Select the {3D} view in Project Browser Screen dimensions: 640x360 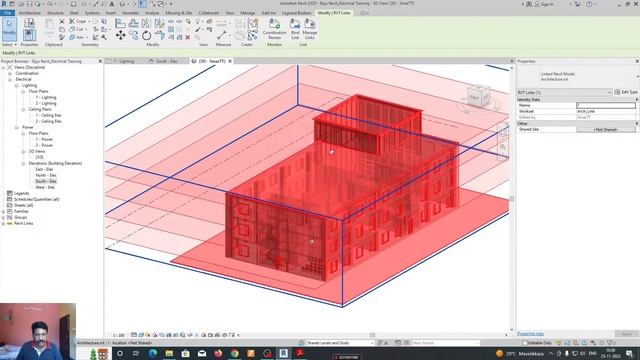tap(39, 157)
